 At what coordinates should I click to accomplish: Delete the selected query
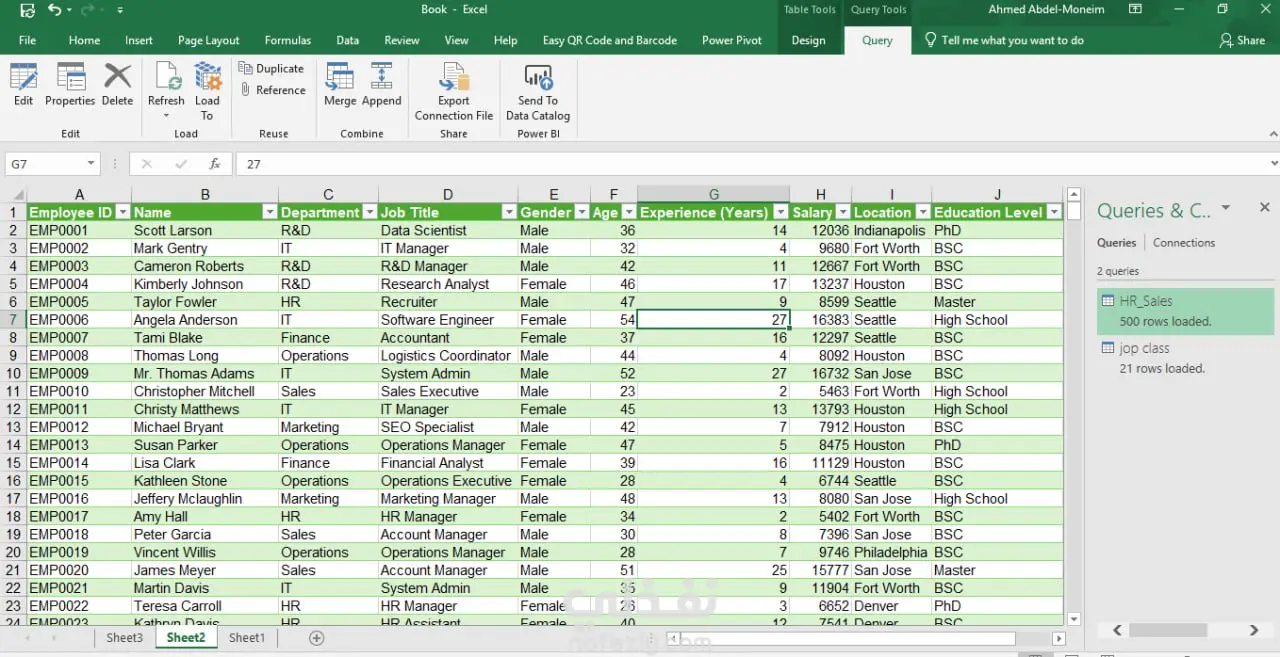click(x=117, y=84)
